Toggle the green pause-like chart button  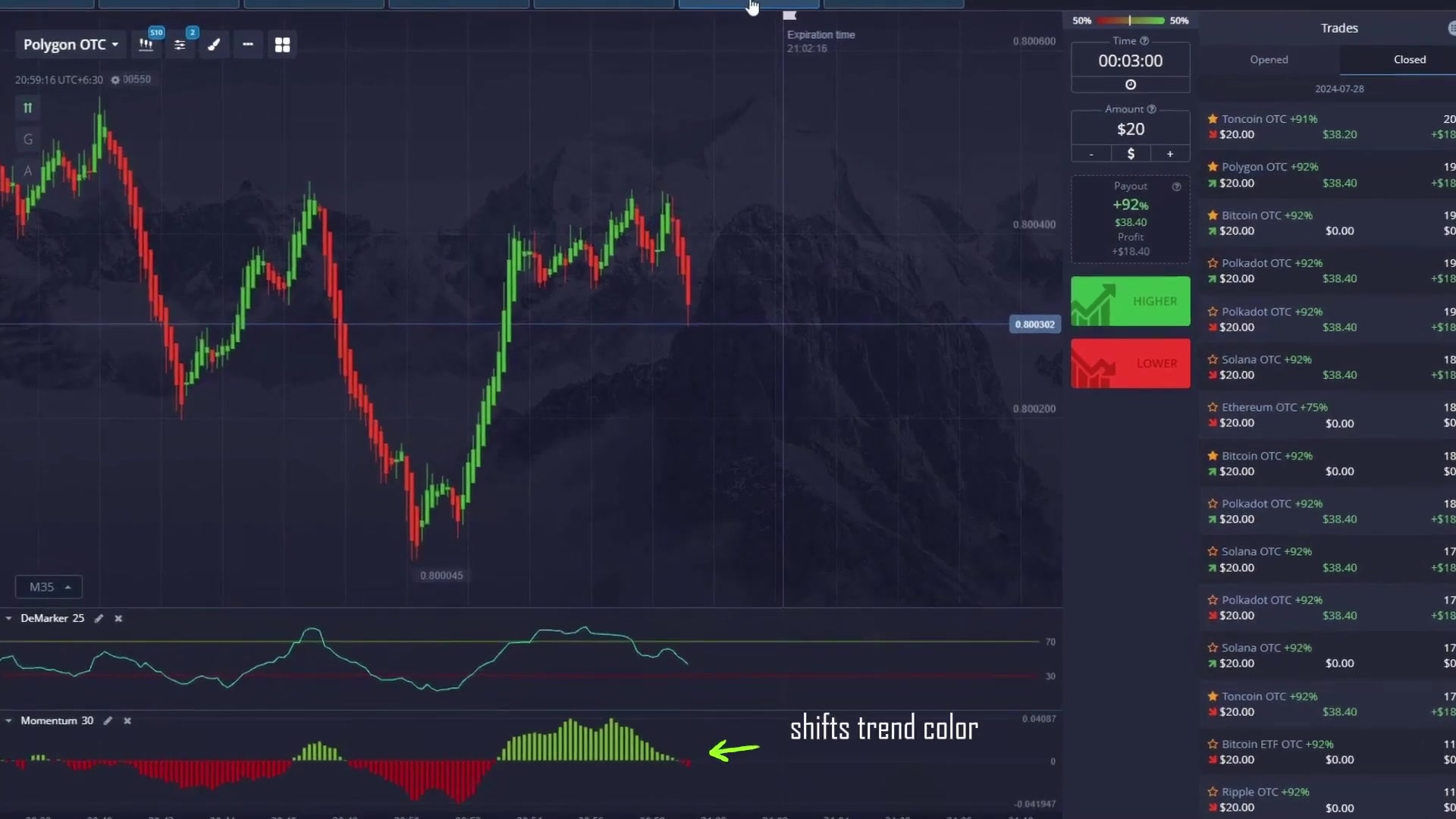click(x=28, y=108)
